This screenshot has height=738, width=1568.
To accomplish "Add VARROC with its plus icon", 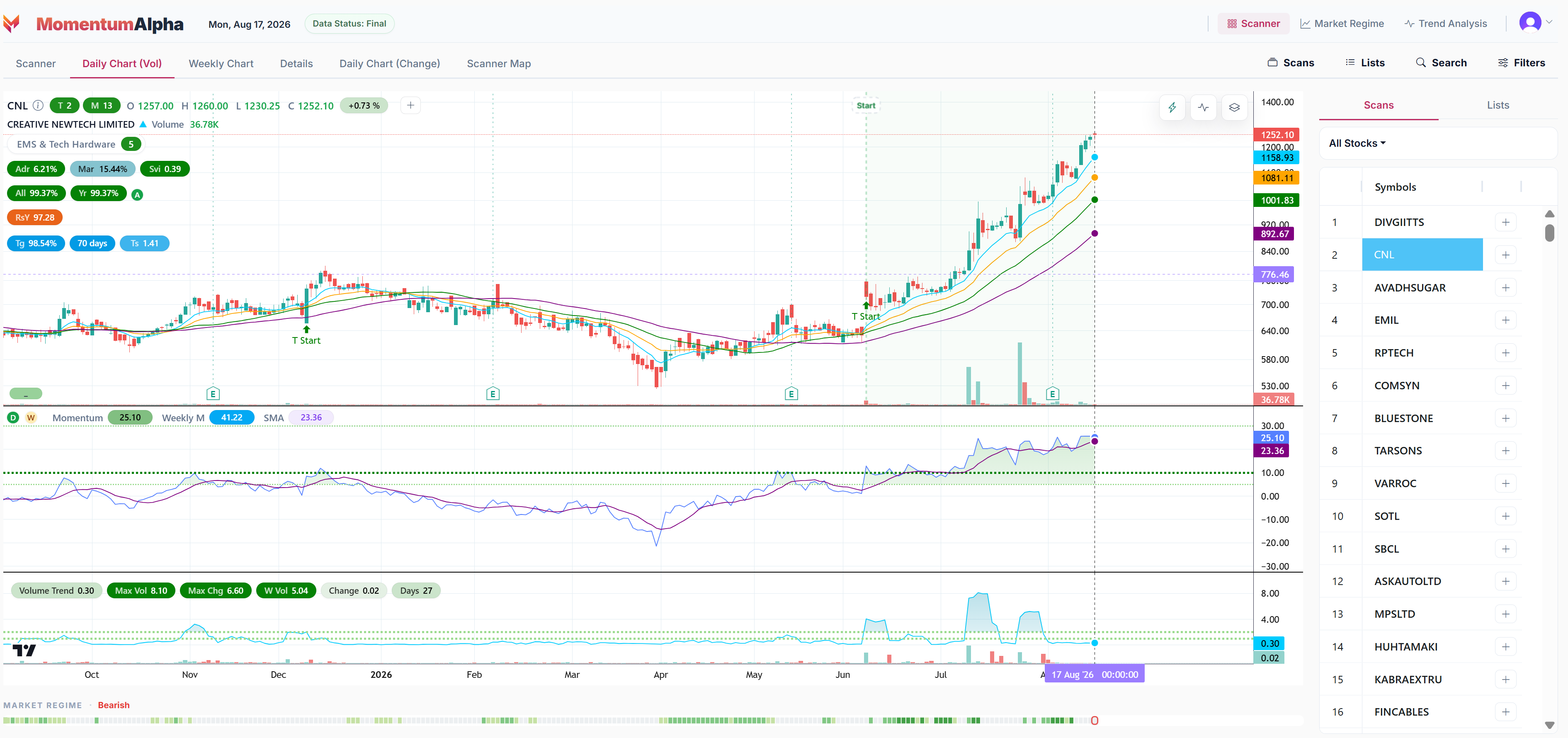I will (x=1505, y=483).
